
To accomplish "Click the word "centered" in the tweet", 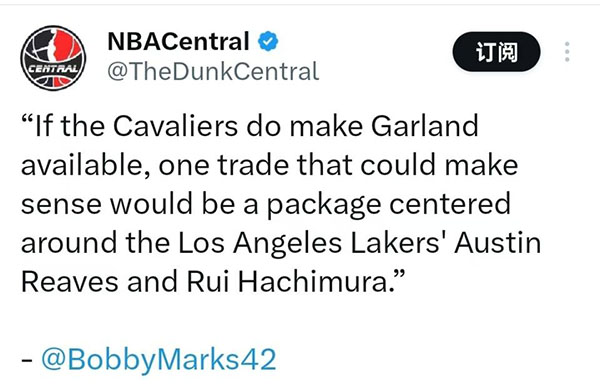I will (x=450, y=204).
